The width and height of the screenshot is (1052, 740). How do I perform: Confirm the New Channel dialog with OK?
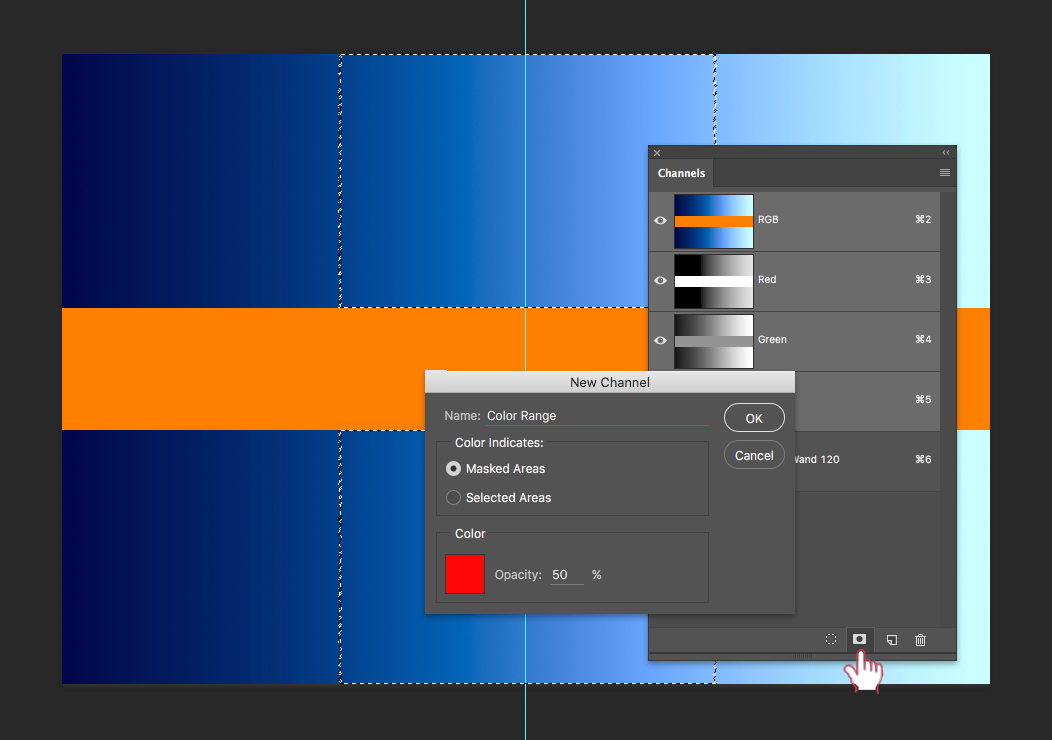(x=754, y=418)
